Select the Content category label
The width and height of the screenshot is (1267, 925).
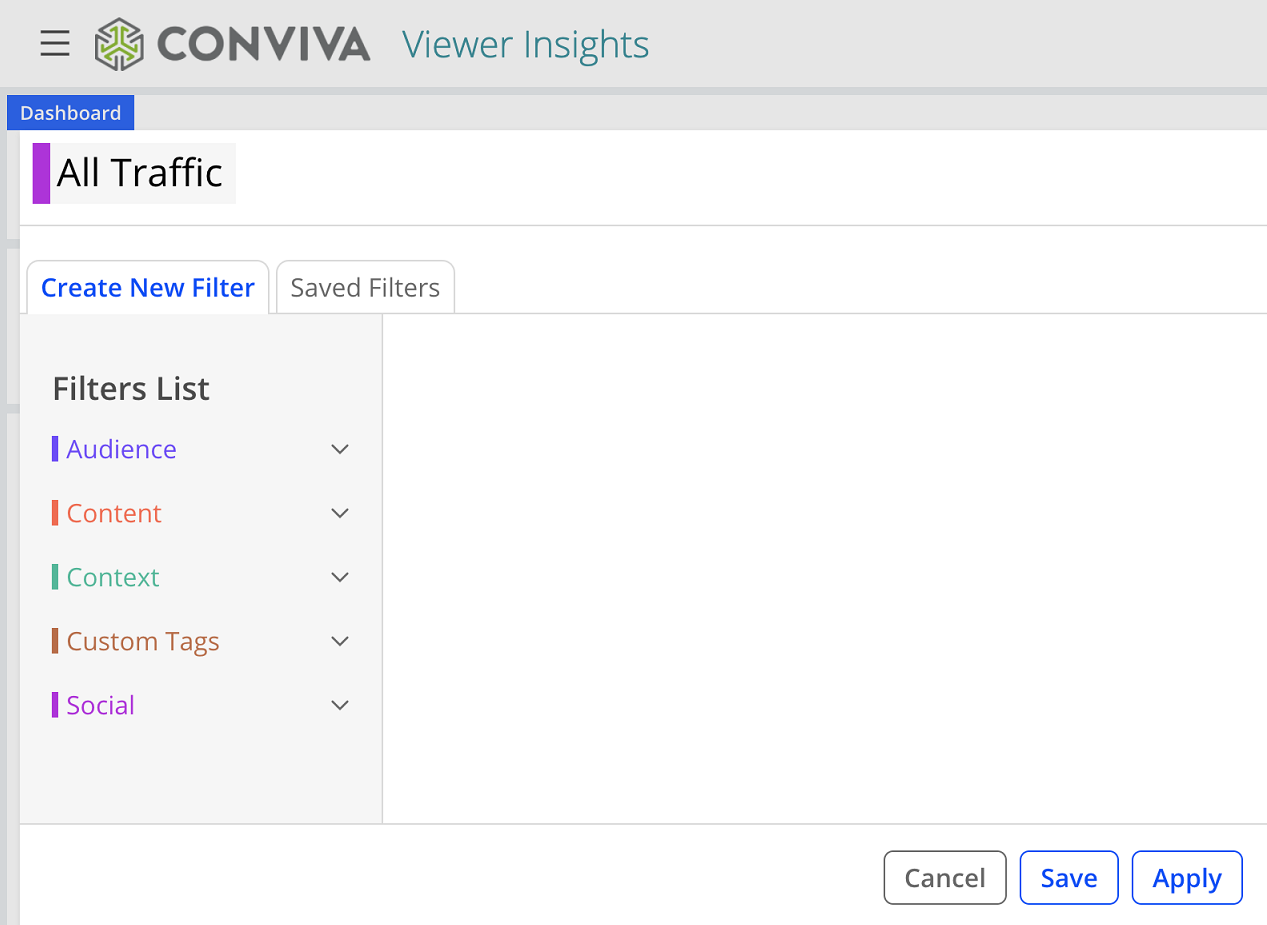[114, 513]
